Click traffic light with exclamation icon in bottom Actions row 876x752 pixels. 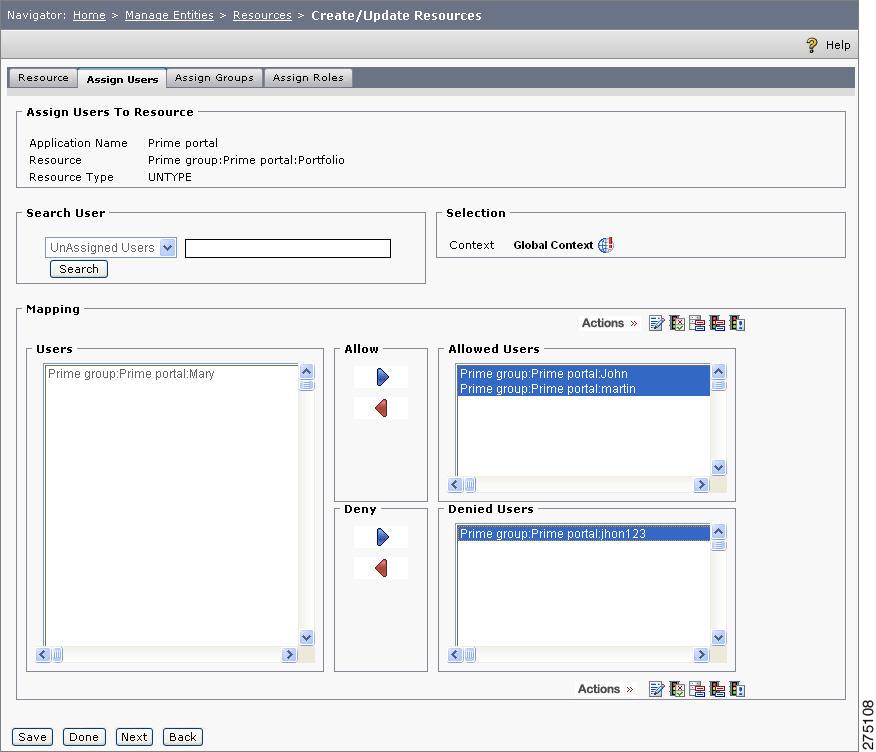click(x=737, y=689)
